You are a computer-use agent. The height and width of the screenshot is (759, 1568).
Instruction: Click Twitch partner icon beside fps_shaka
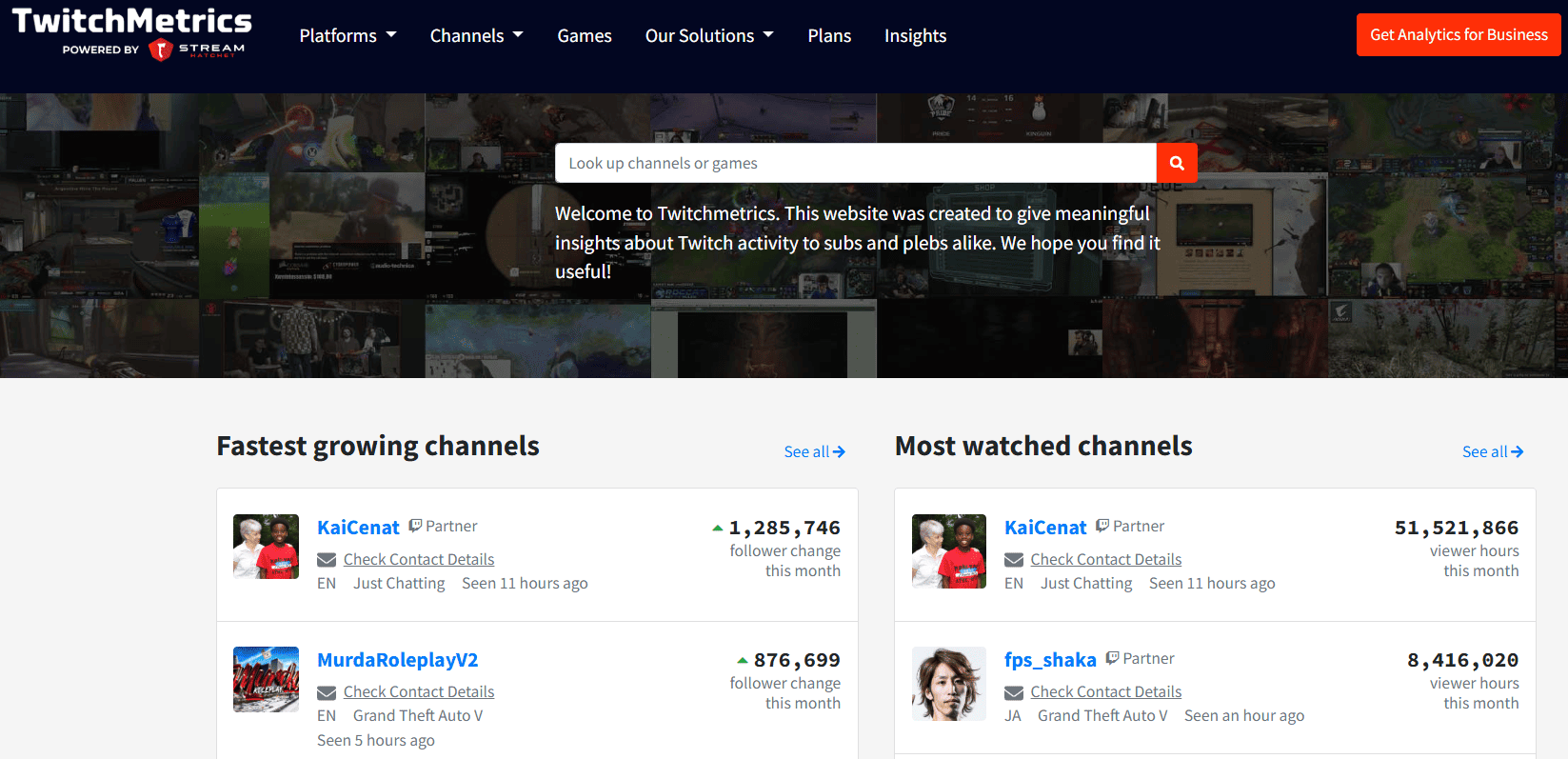1112,658
